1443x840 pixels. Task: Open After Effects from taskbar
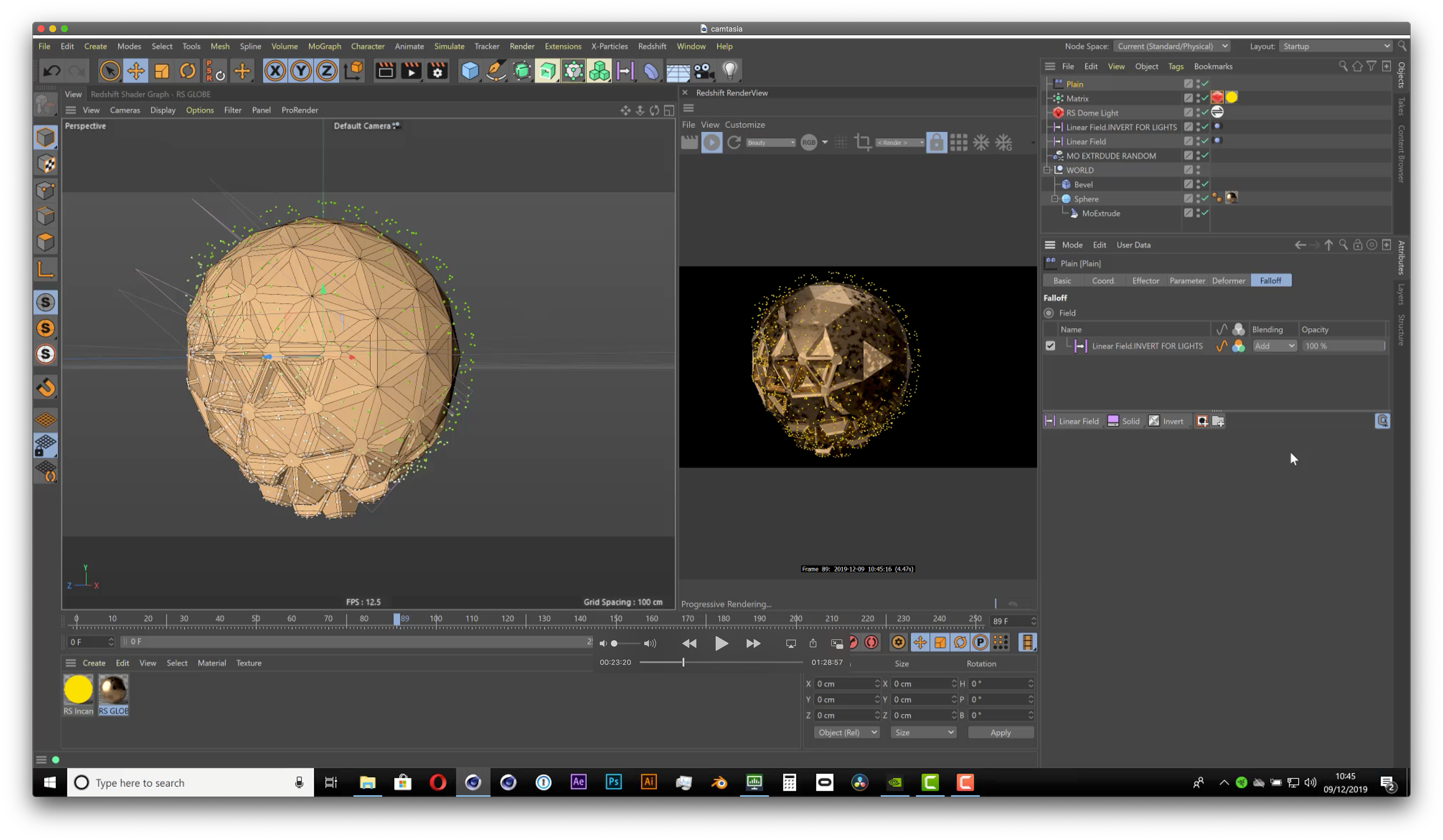(578, 782)
